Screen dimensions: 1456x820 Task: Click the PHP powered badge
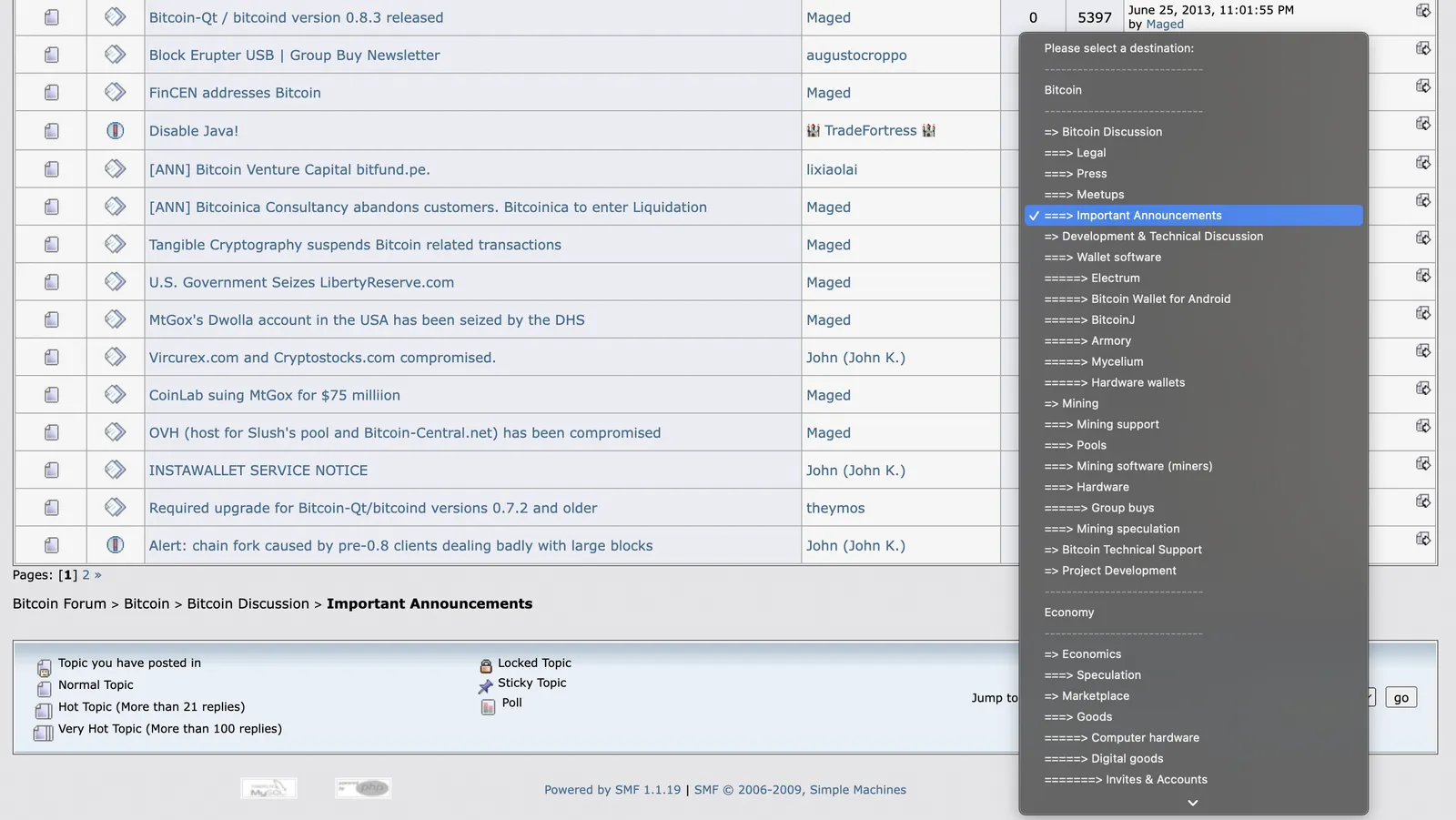(x=363, y=788)
